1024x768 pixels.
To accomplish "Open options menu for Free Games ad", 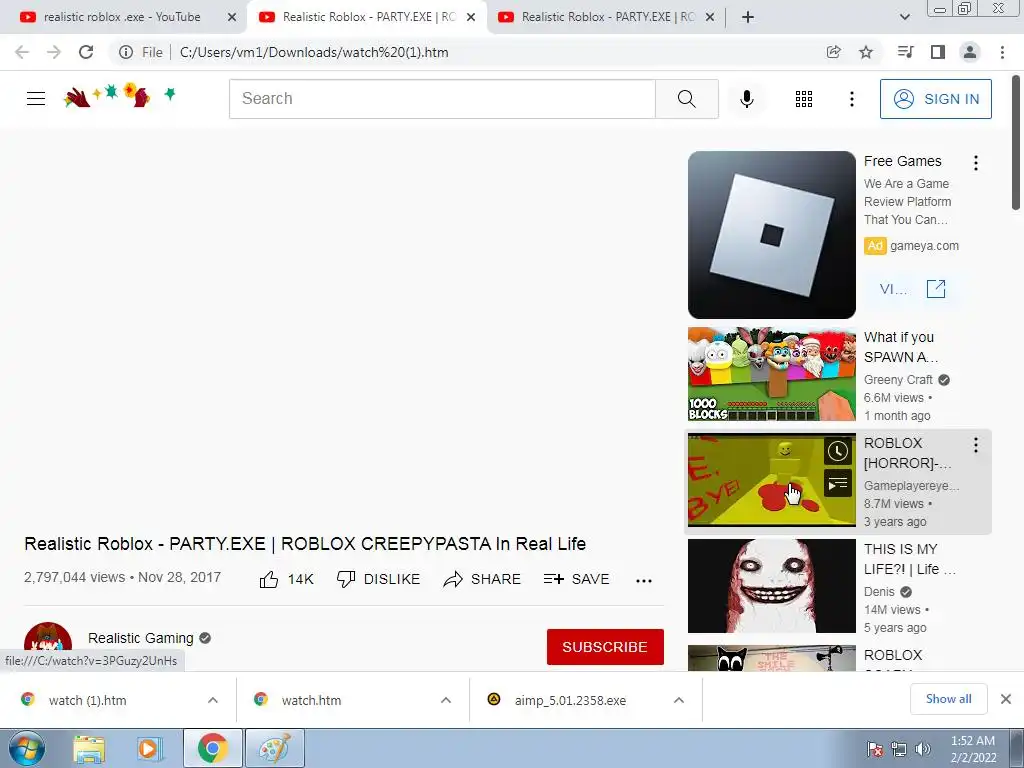I will [976, 163].
